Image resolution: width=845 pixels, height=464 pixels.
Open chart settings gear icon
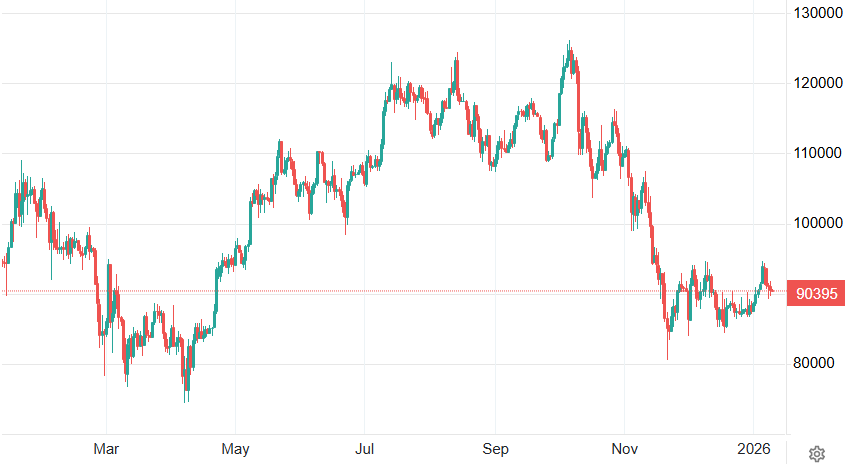[x=816, y=454]
